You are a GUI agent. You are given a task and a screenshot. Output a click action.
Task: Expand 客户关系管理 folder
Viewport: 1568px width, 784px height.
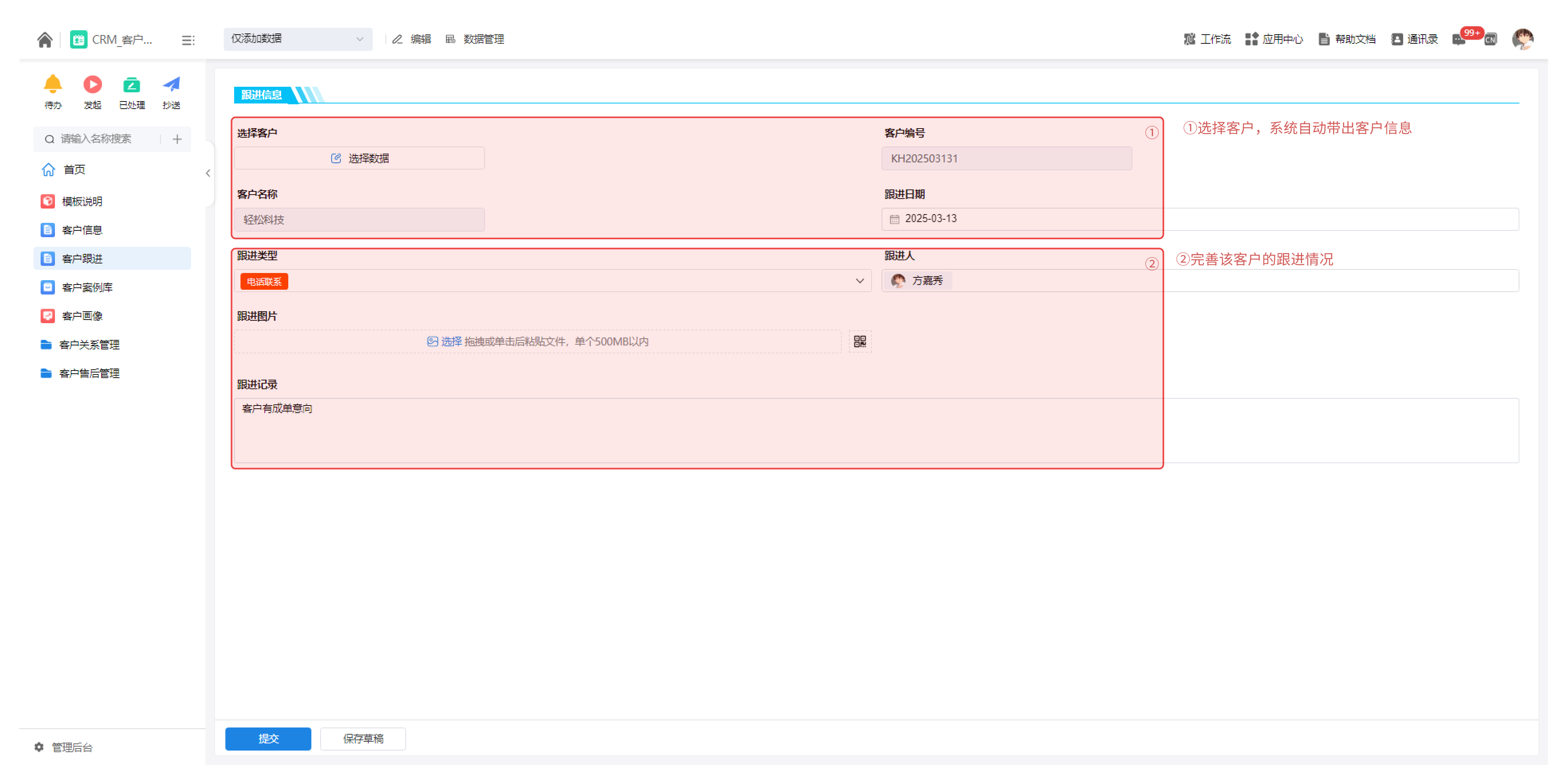(89, 345)
